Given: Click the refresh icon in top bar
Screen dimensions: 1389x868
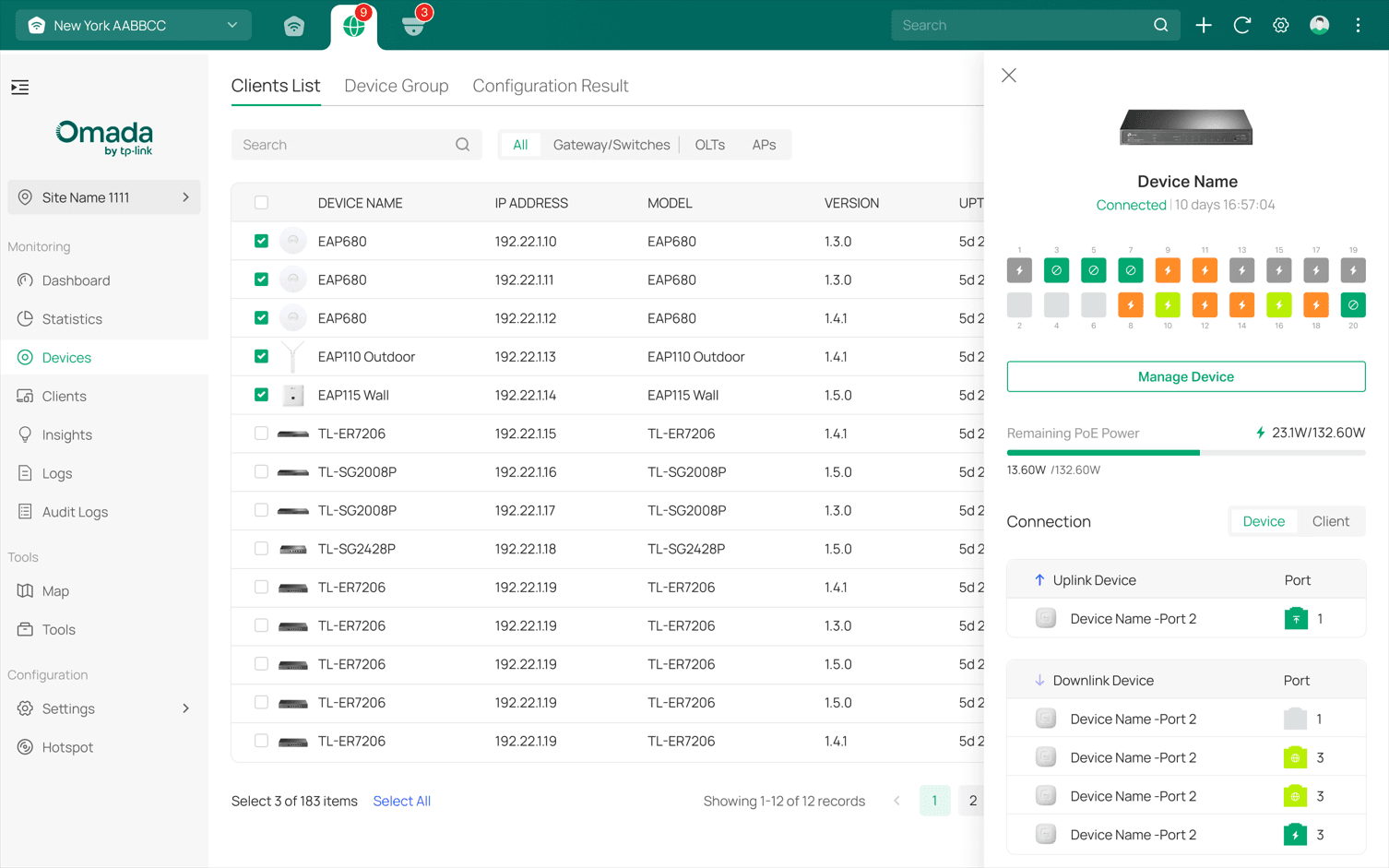Looking at the screenshot, I should [x=1241, y=25].
